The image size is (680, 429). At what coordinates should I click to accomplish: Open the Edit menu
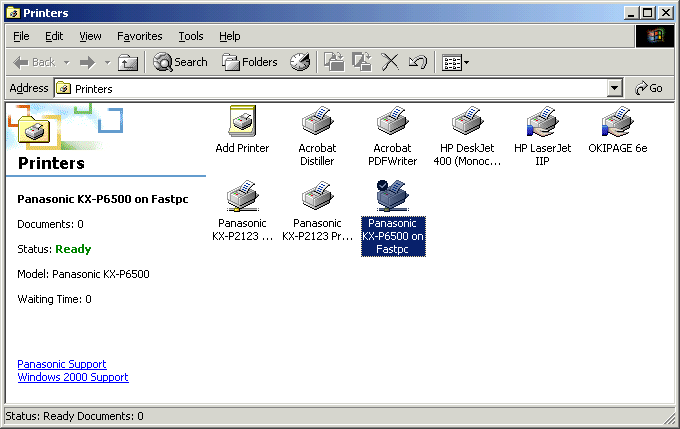tap(54, 36)
